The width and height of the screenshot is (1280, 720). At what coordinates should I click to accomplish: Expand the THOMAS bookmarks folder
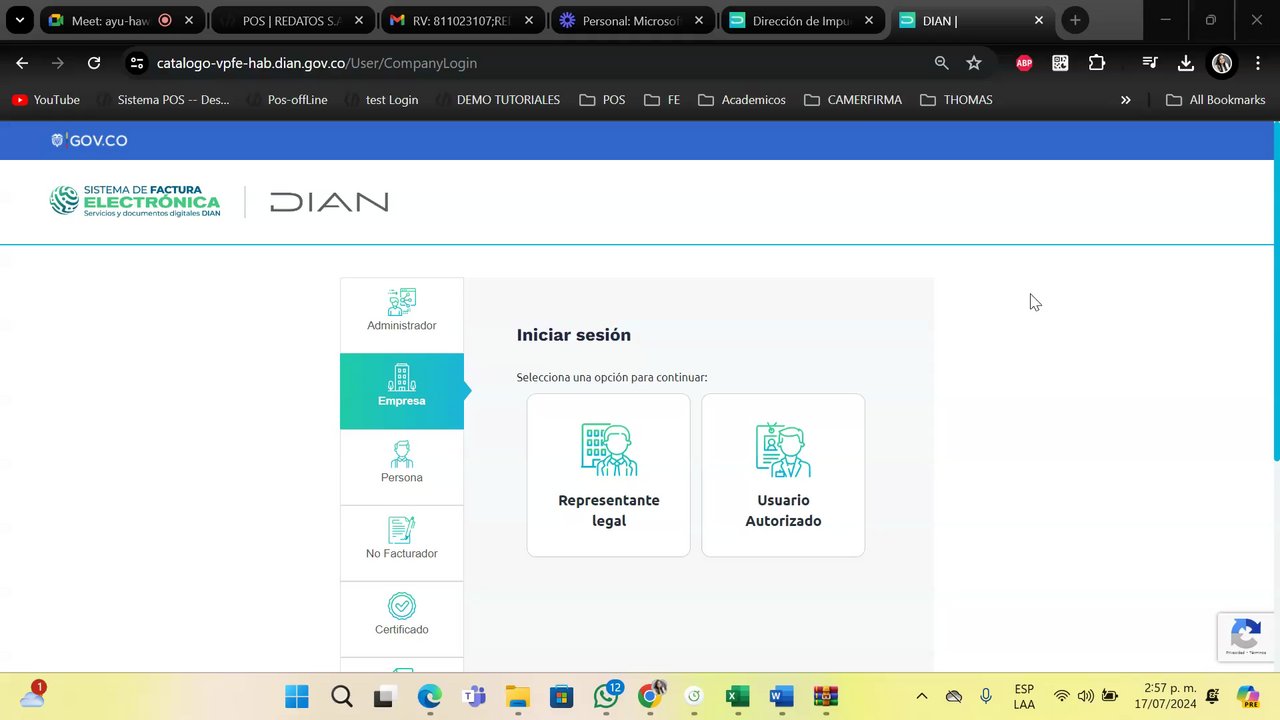pos(956,100)
